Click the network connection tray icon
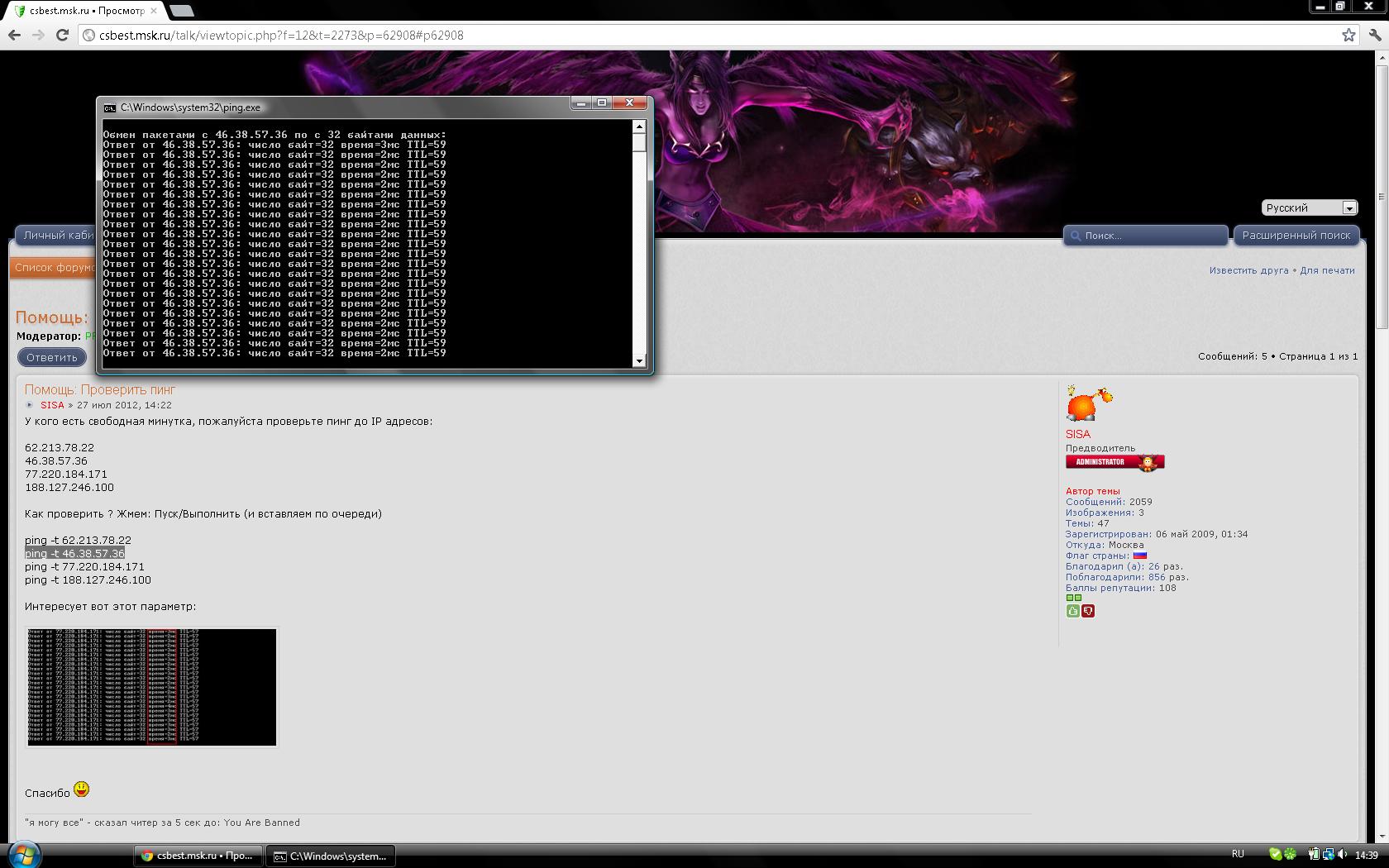The height and width of the screenshot is (868, 1389). click(x=1328, y=854)
